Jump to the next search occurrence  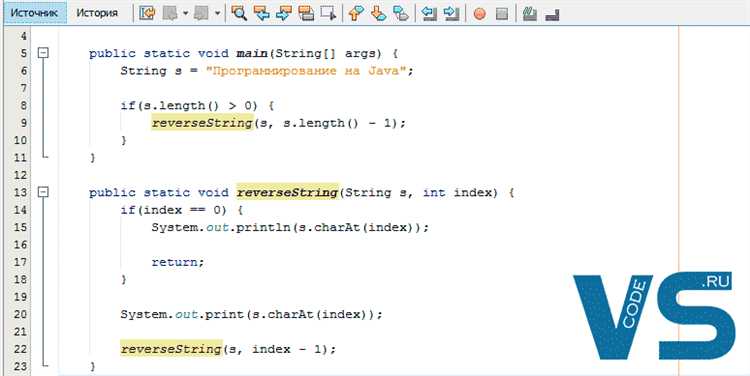(x=284, y=13)
